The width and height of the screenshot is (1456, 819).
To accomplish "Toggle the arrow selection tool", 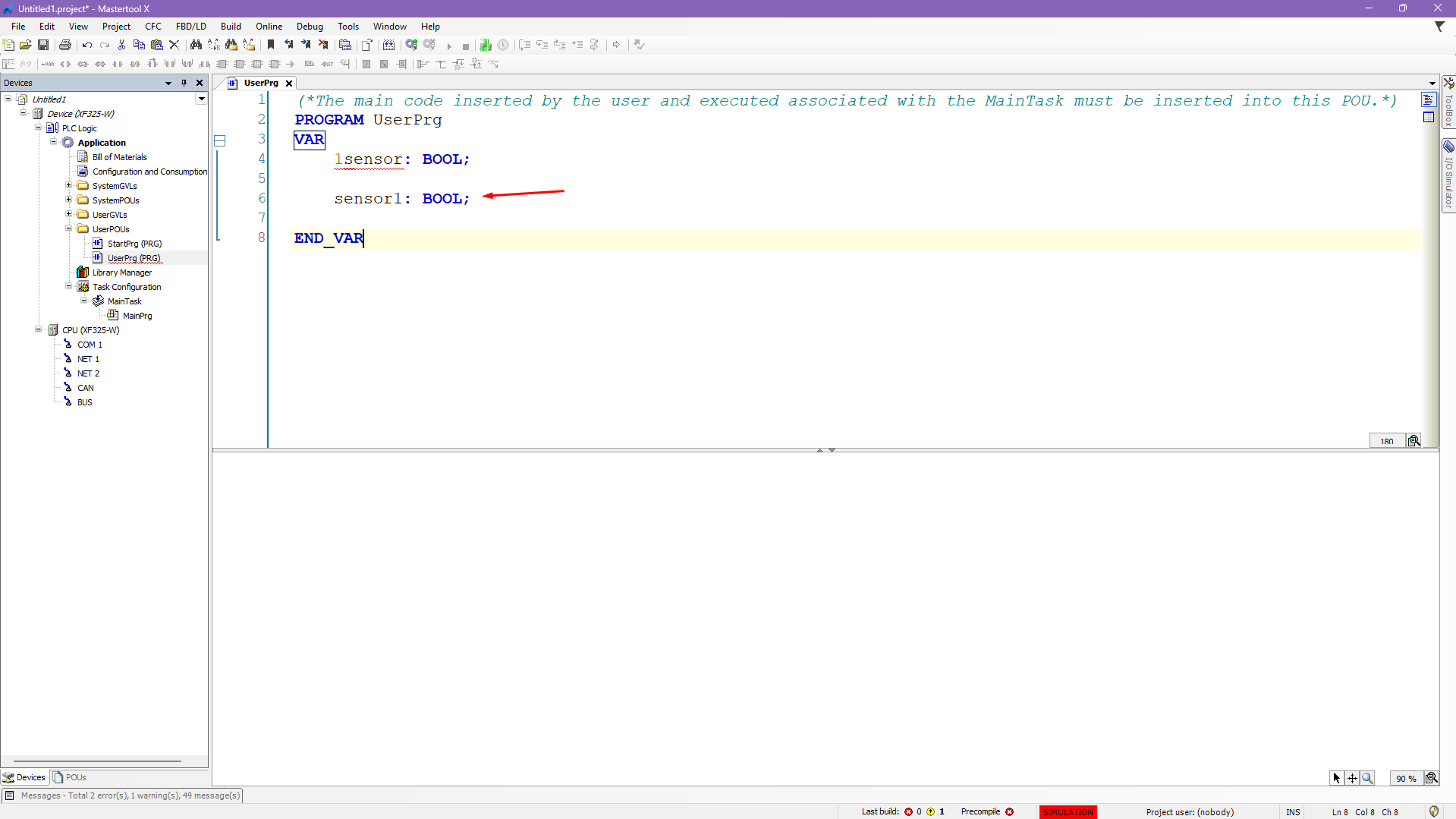I will (x=1336, y=778).
